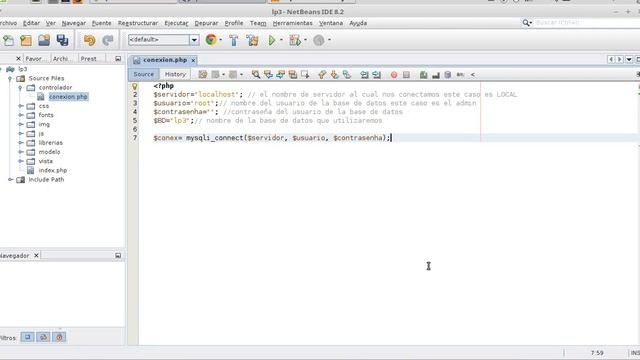Select the vista folder in tree

point(45,161)
